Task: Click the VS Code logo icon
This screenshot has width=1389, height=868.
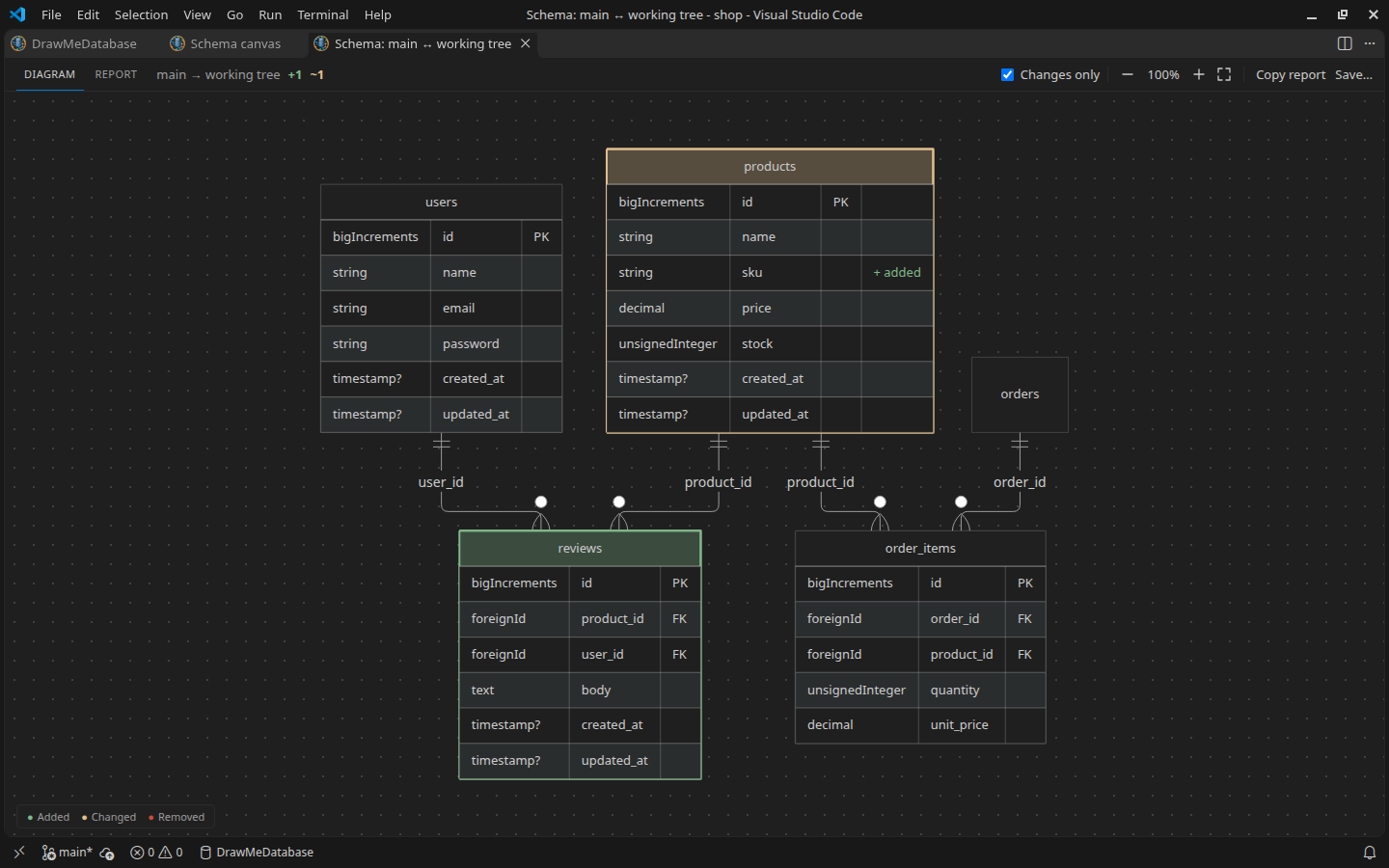Action: [x=17, y=14]
